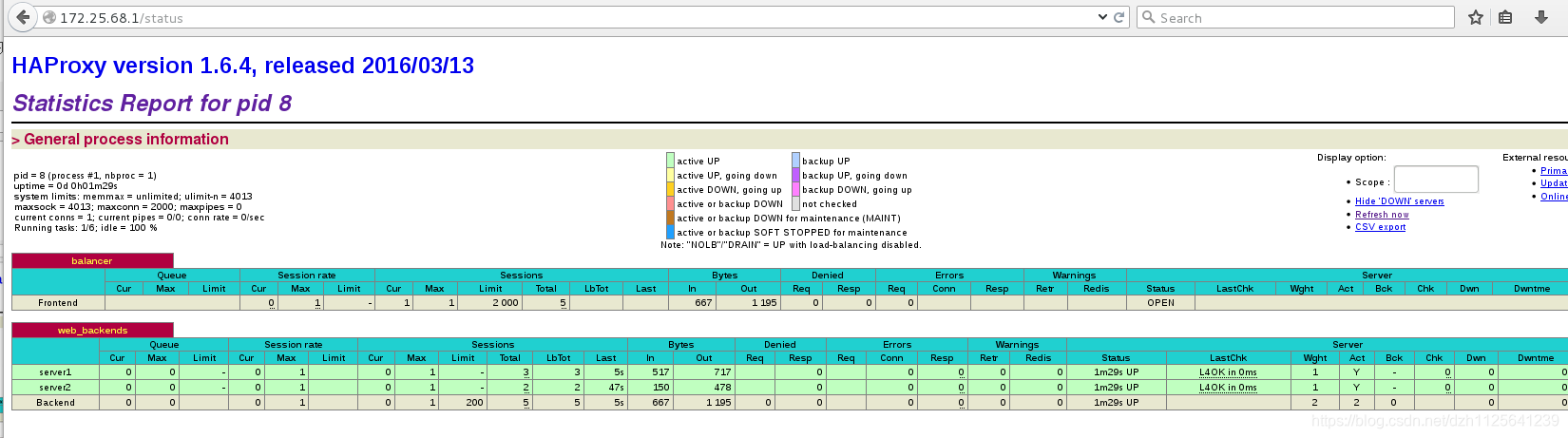Click the server1 row label

pos(55,372)
